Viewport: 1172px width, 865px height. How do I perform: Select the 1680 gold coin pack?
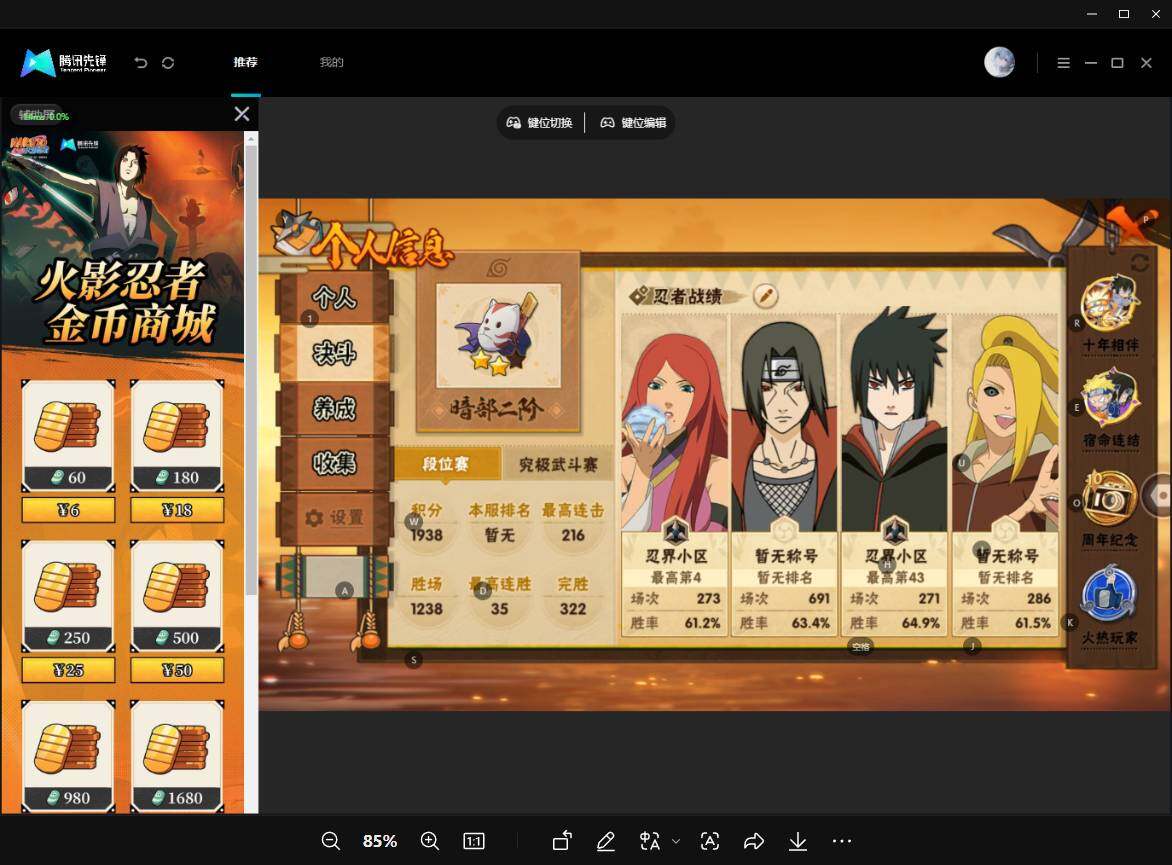177,756
